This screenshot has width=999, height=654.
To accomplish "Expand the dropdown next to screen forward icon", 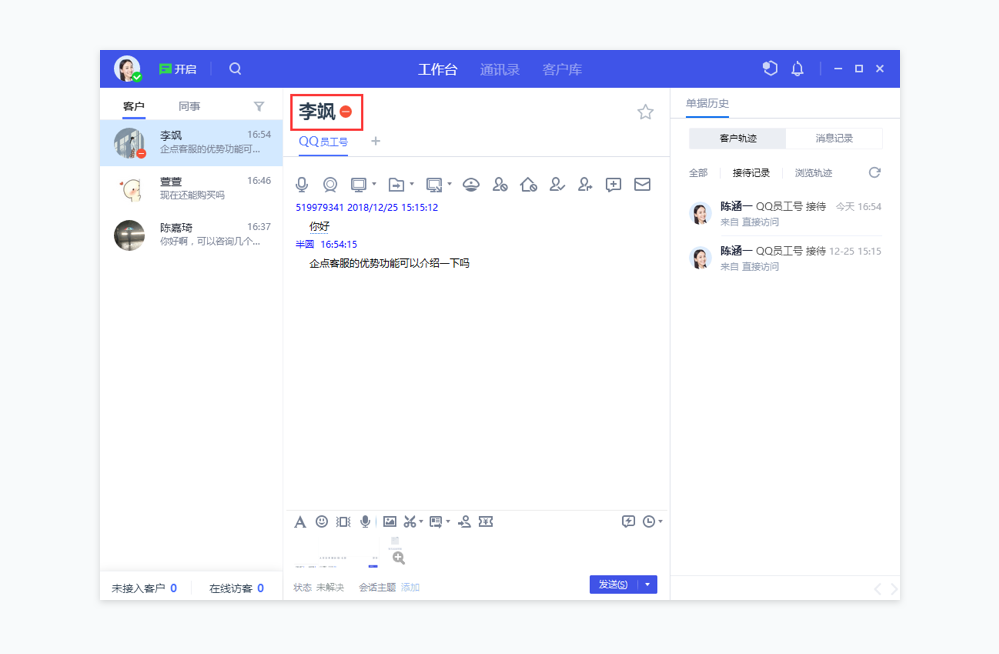I will (x=448, y=522).
